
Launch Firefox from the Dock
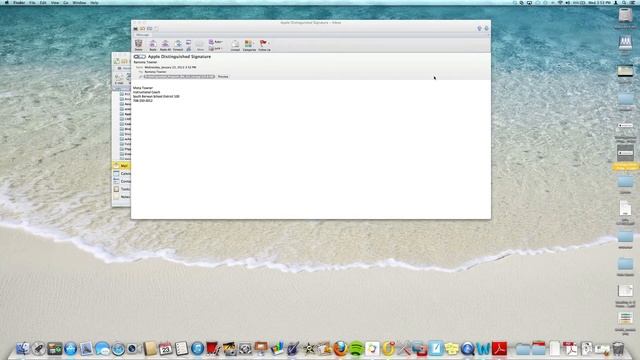[x=340, y=349]
